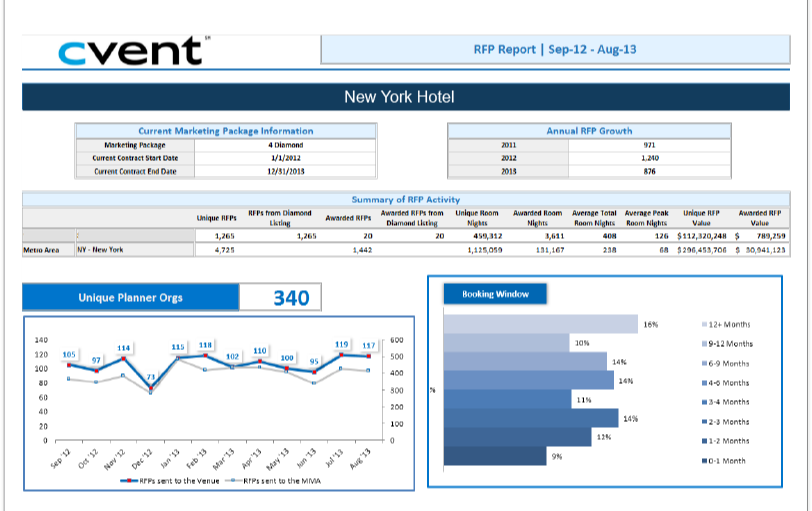Click the New York Hotel title banner
Image resolution: width=812 pixels, height=511 pixels.
coord(406,97)
